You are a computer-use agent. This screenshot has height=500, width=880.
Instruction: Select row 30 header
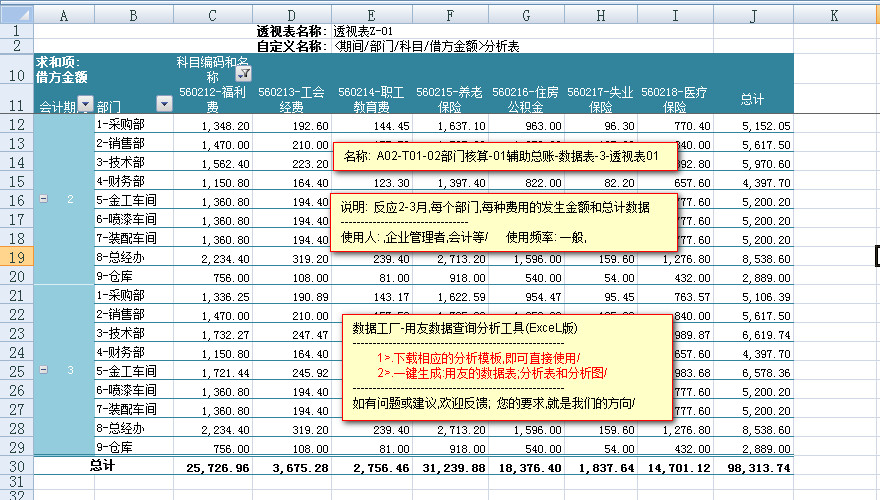[x=17, y=466]
